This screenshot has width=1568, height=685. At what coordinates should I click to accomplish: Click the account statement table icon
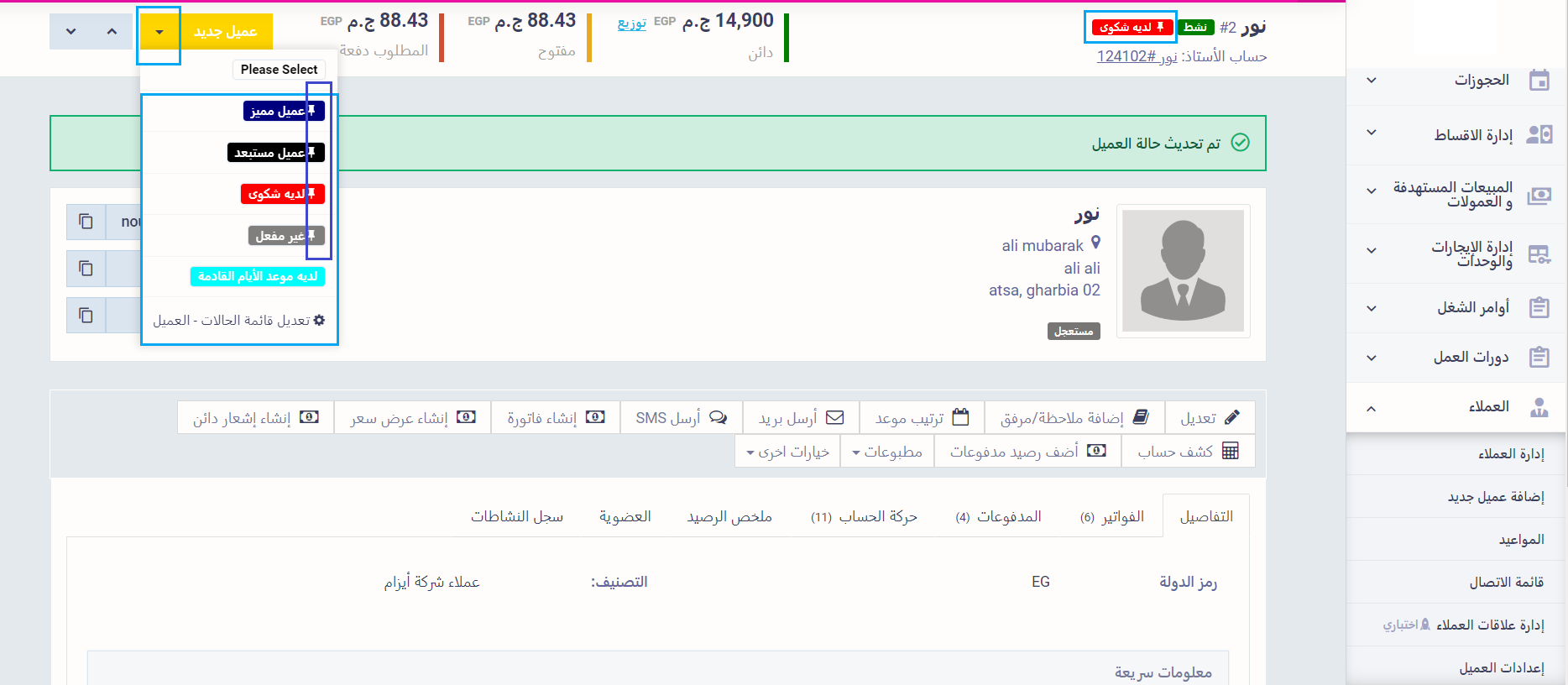click(x=1230, y=452)
